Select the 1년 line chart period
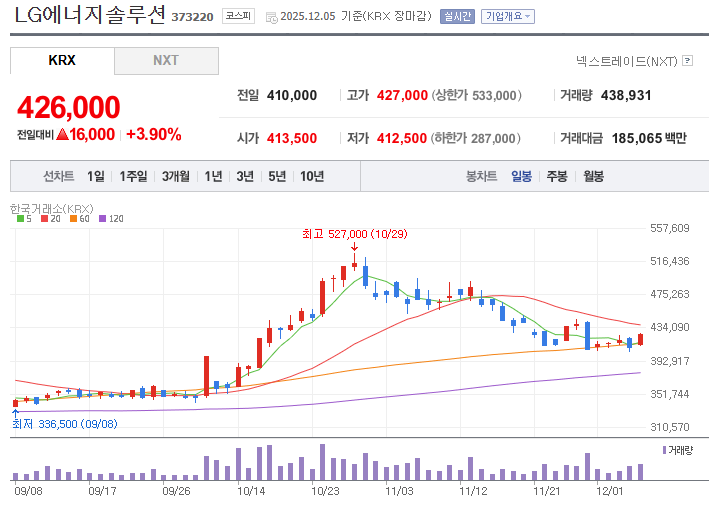Screen dimensions: 709x506 [213, 176]
